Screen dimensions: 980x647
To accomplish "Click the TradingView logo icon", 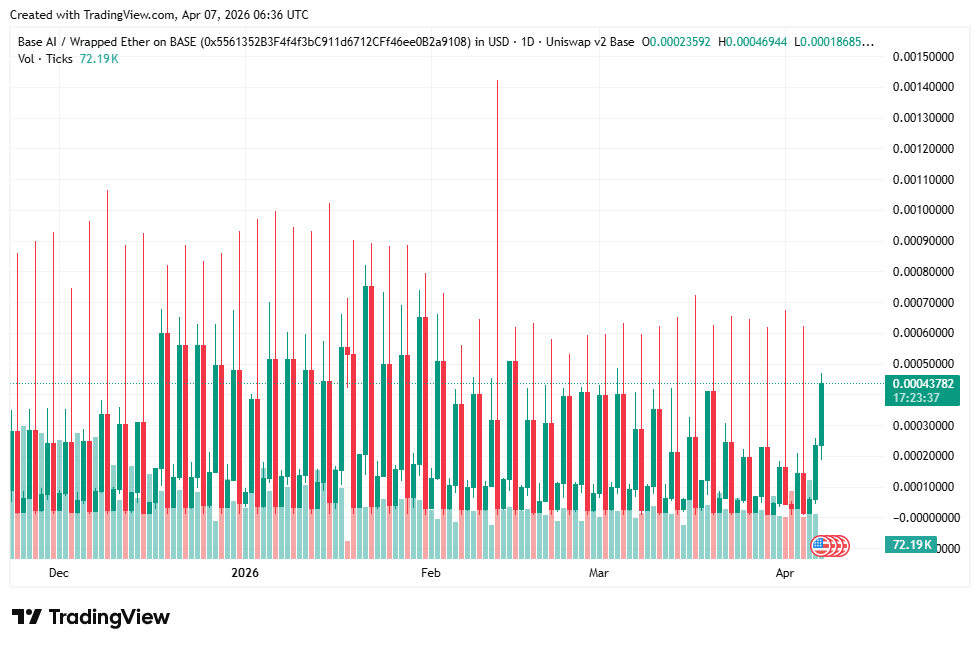I will coord(26,617).
